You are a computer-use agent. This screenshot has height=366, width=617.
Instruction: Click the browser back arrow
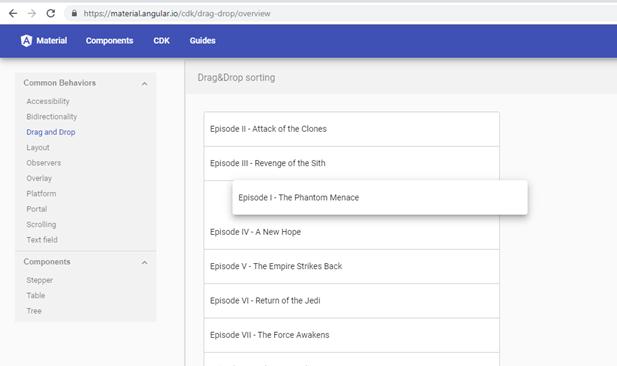pyautogui.click(x=13, y=13)
